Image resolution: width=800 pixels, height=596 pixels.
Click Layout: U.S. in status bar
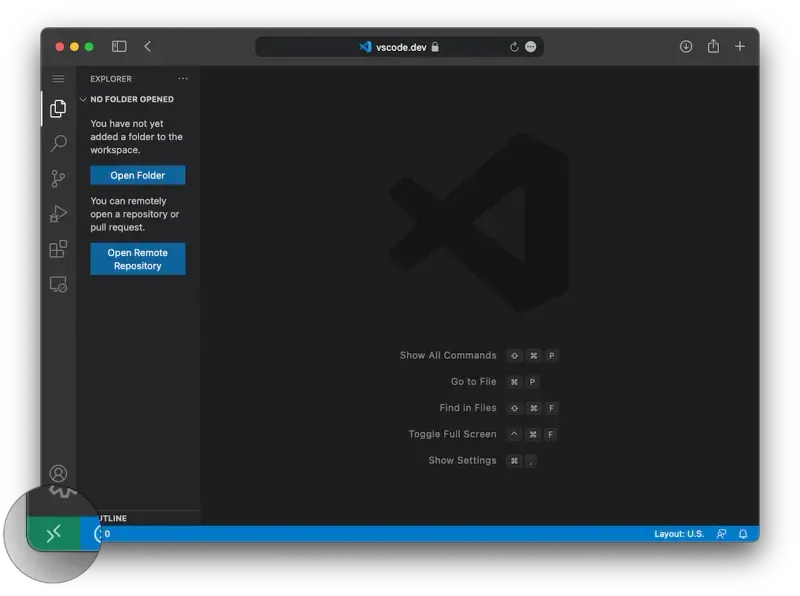pos(679,534)
